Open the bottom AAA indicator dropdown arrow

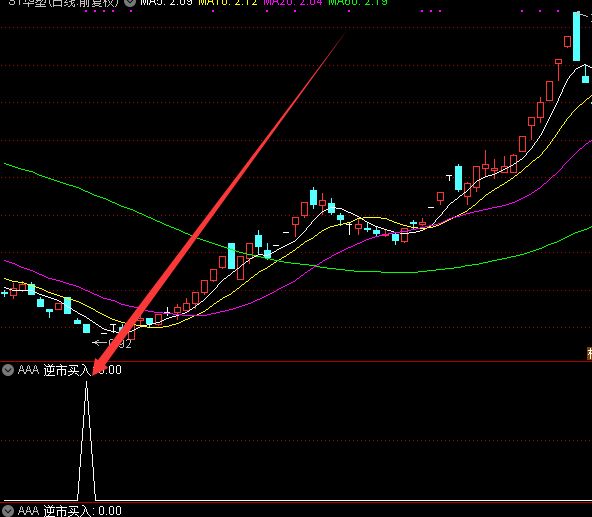8,511
